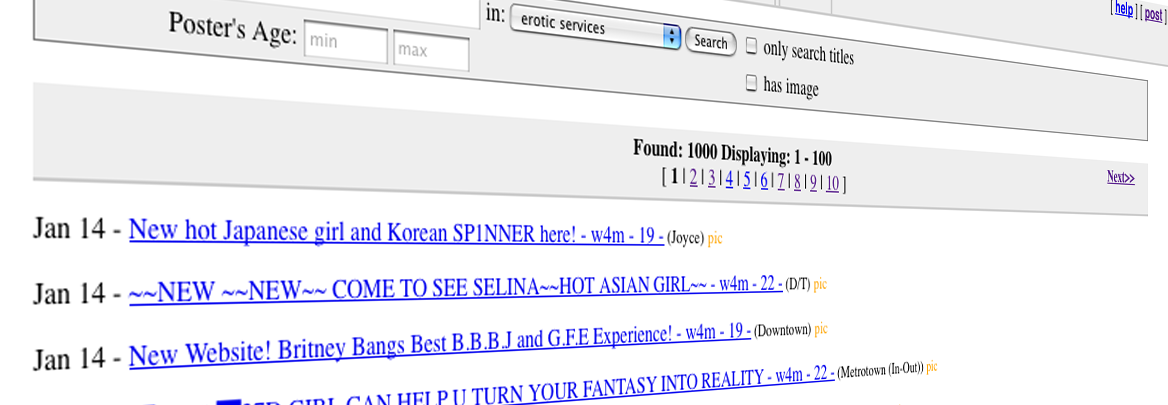Switch to results page 8
This screenshot has width=1168, height=405.
(x=797, y=182)
